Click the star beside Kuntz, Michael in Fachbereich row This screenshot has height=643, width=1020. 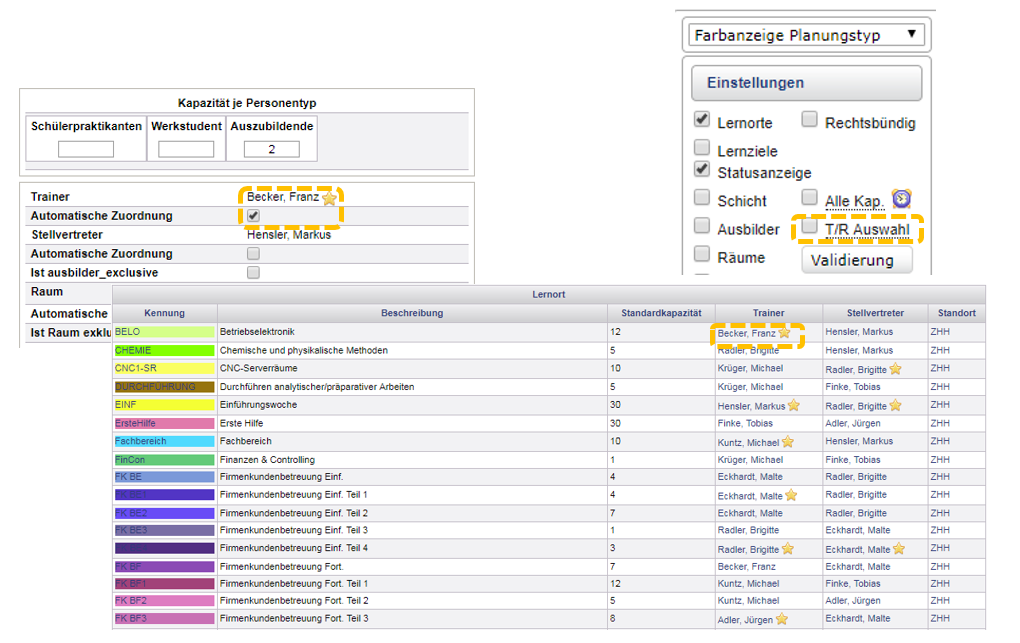pos(788,442)
